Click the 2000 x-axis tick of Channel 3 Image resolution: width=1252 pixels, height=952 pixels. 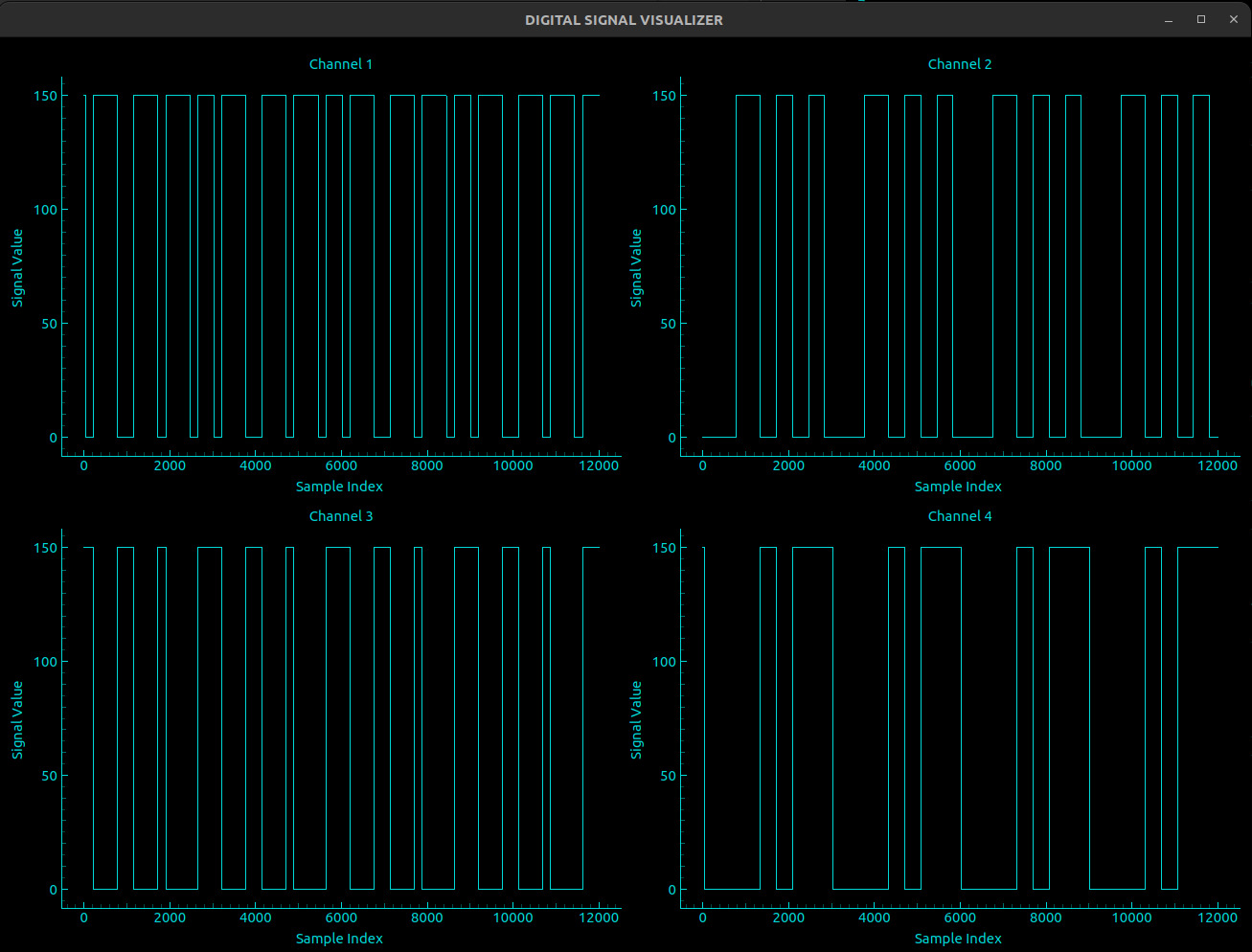coord(170,918)
